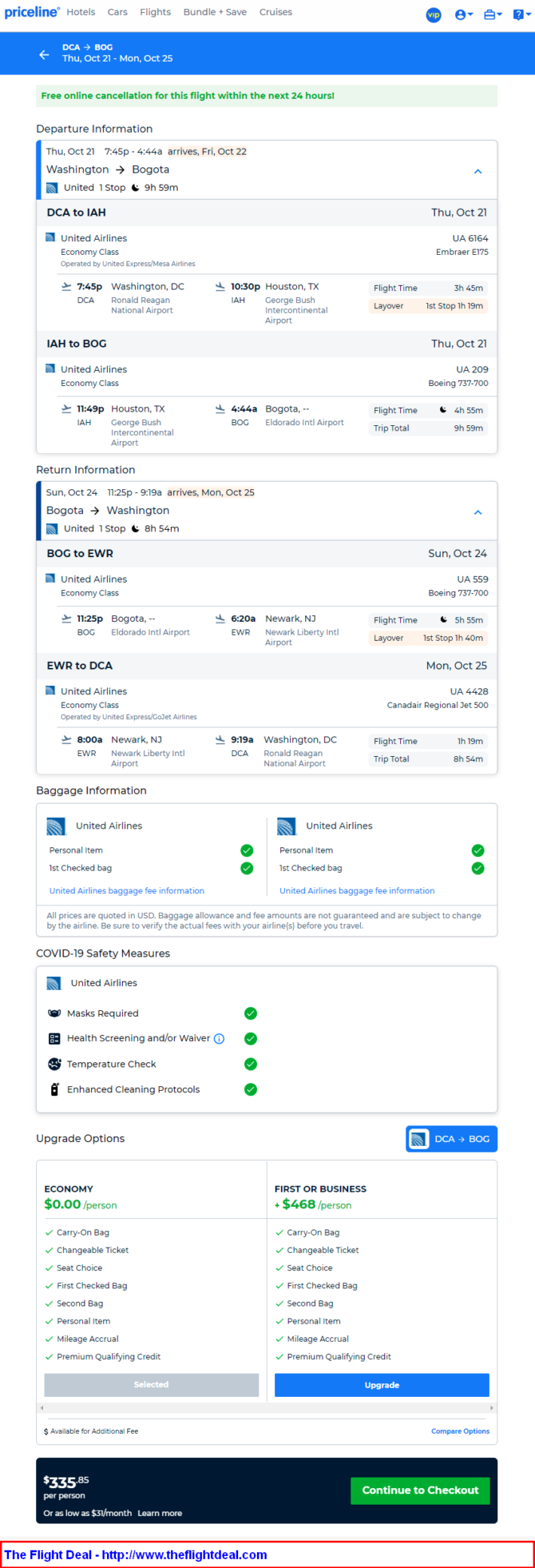
Task: Click Enhanced Cleaning Protocols green checkmark
Action: click(251, 1089)
